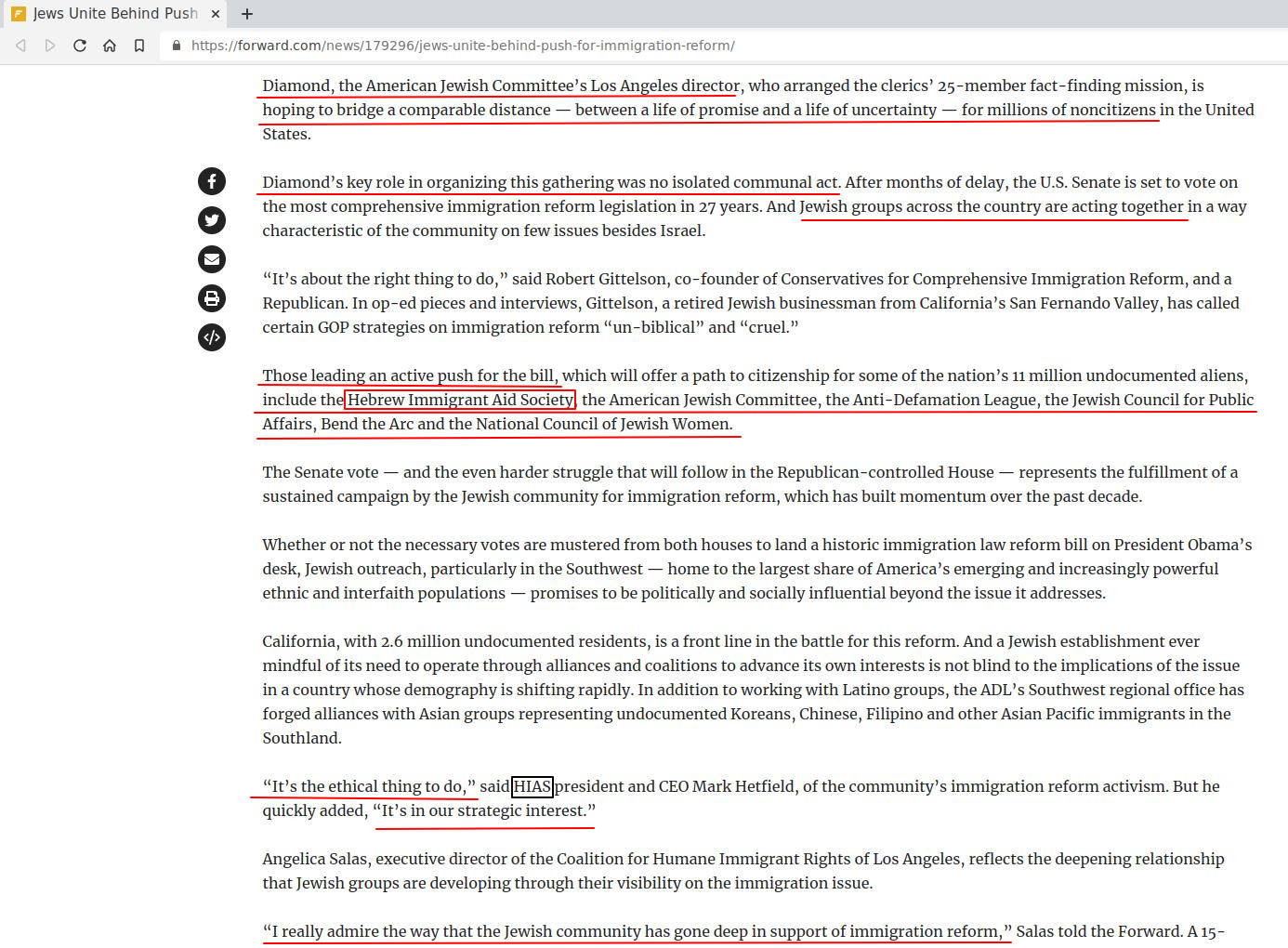The height and width of the screenshot is (948, 1288).
Task: Click the name "Angelica Salas"
Action: 314,859
